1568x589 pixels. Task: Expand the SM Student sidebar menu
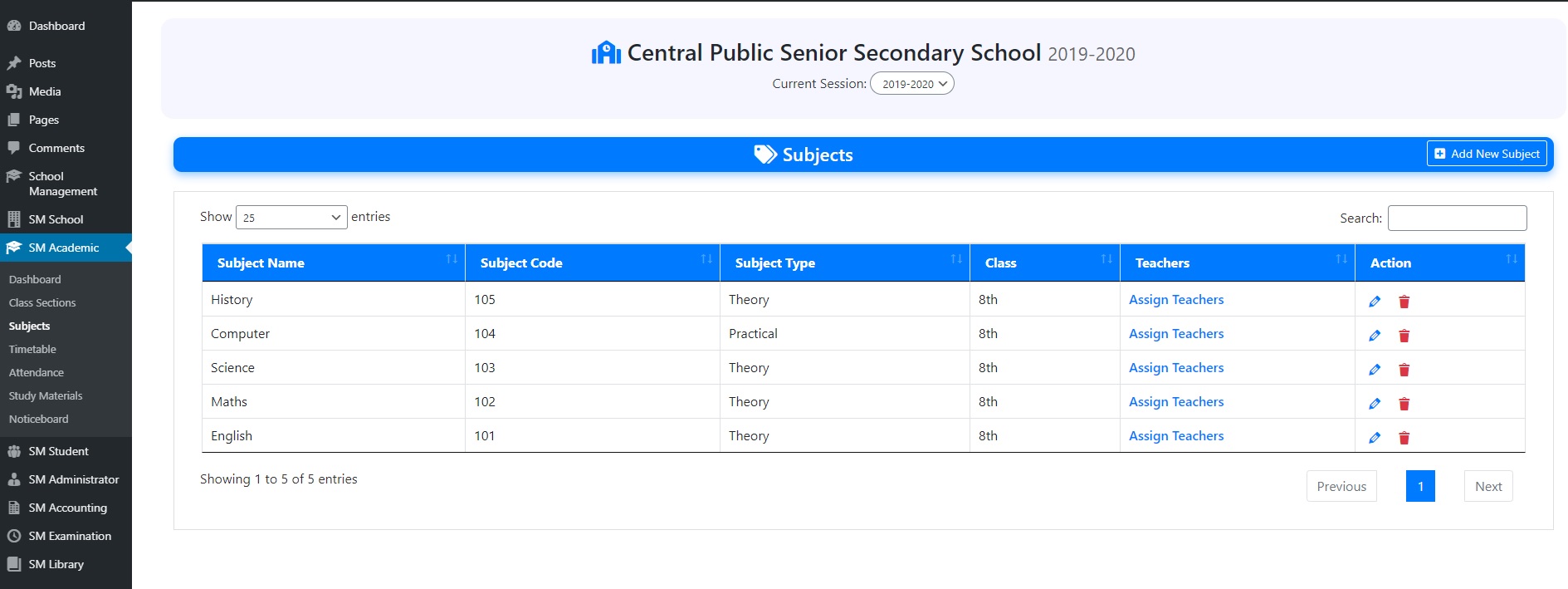pos(58,451)
